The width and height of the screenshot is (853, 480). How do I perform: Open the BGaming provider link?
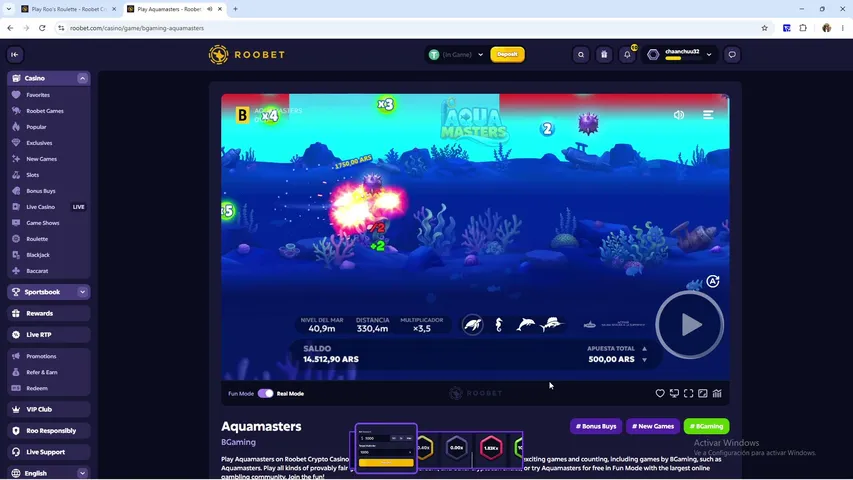coord(238,442)
